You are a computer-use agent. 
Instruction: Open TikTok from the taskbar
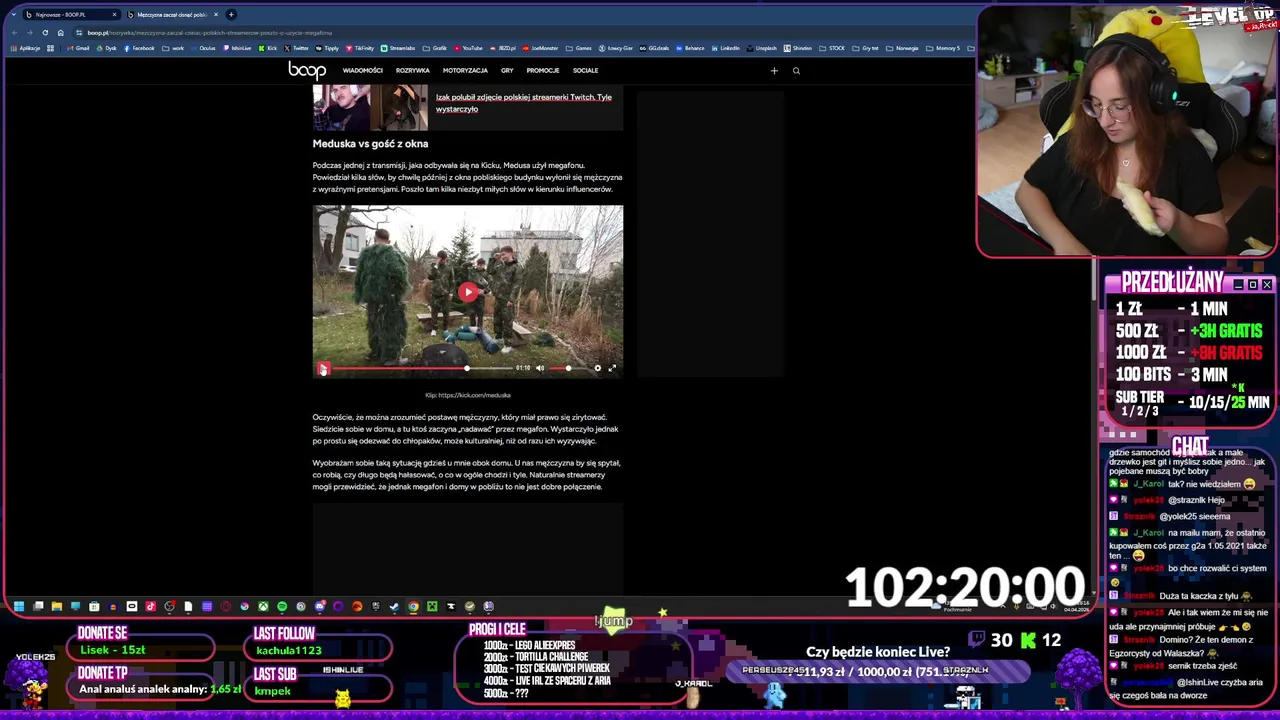point(151,606)
